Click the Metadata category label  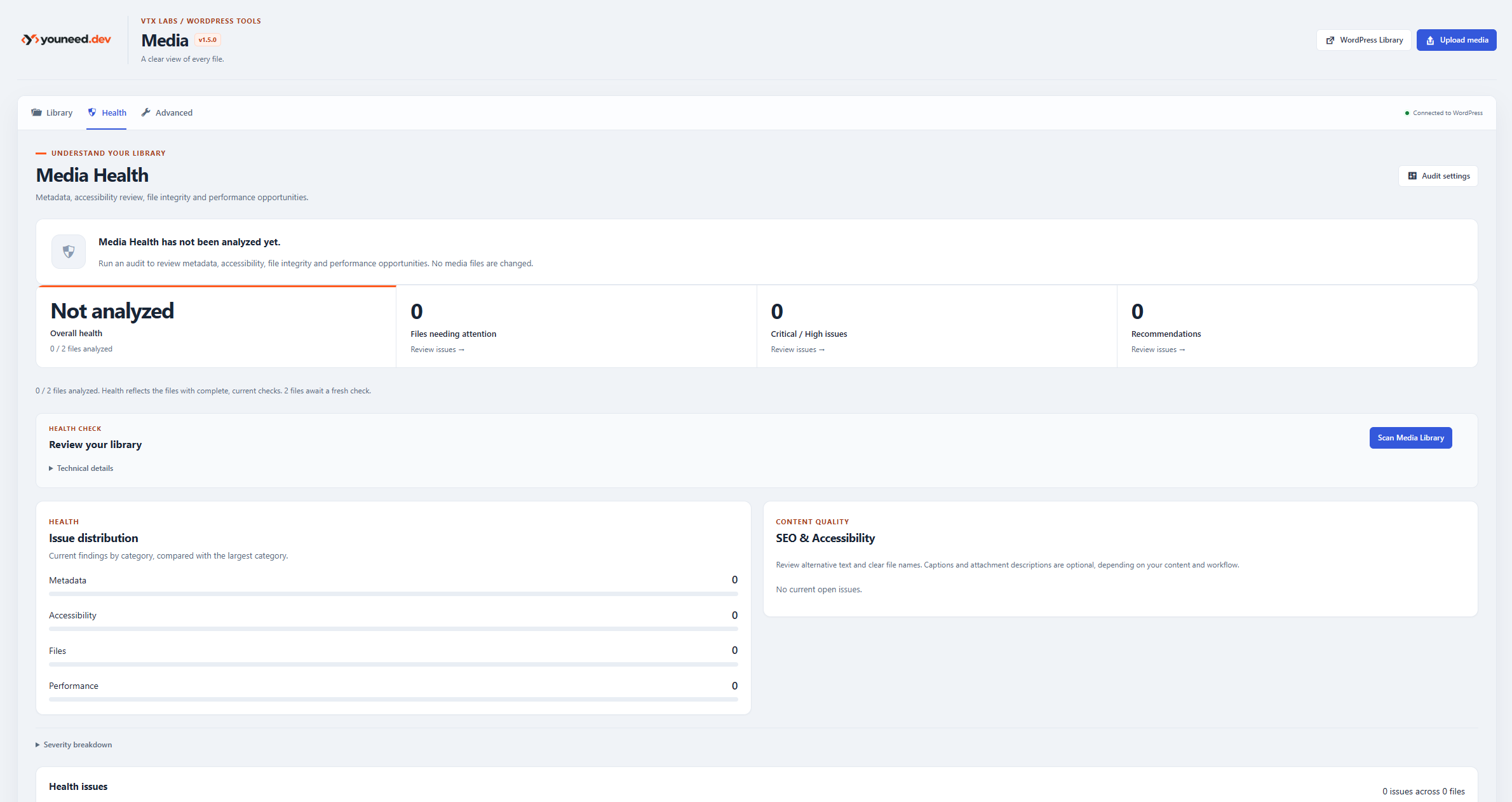(67, 580)
